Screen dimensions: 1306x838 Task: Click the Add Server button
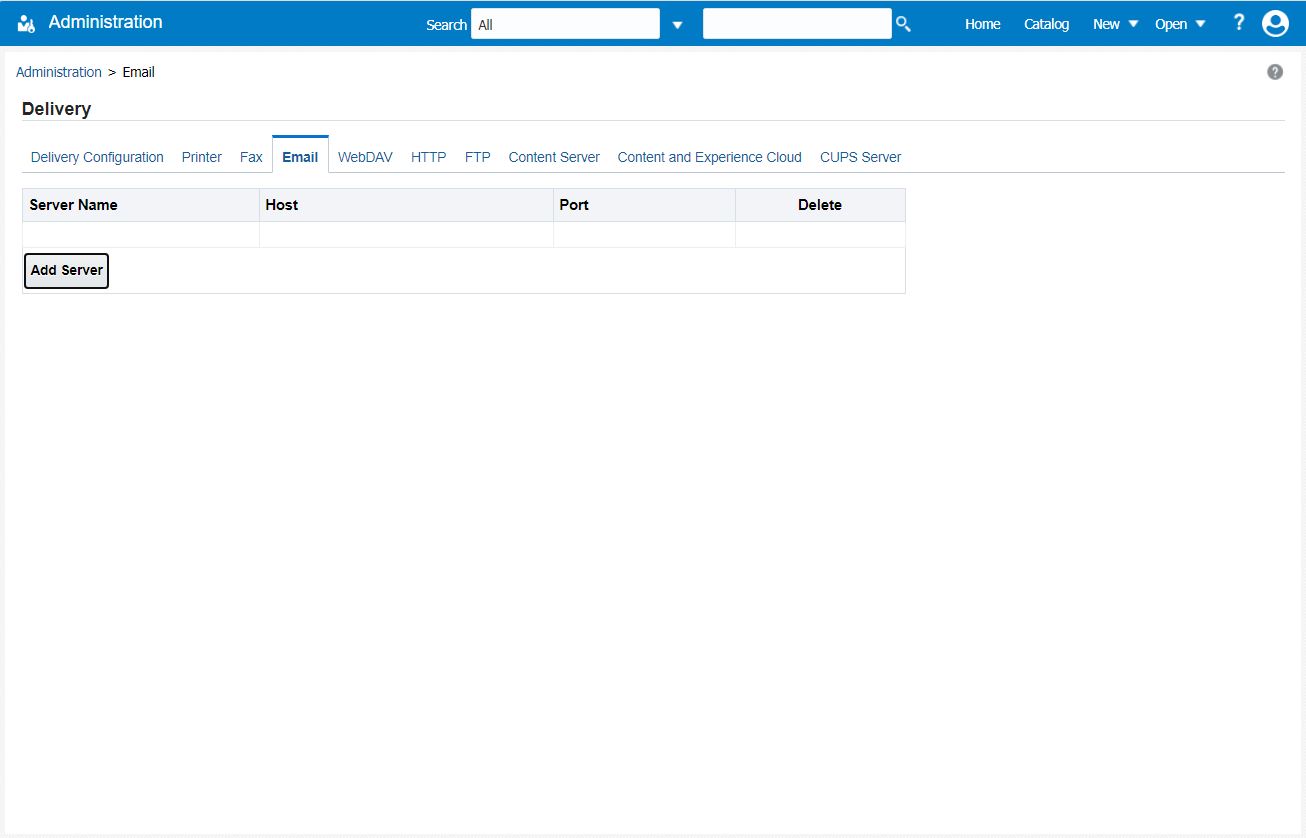pyautogui.click(x=66, y=271)
